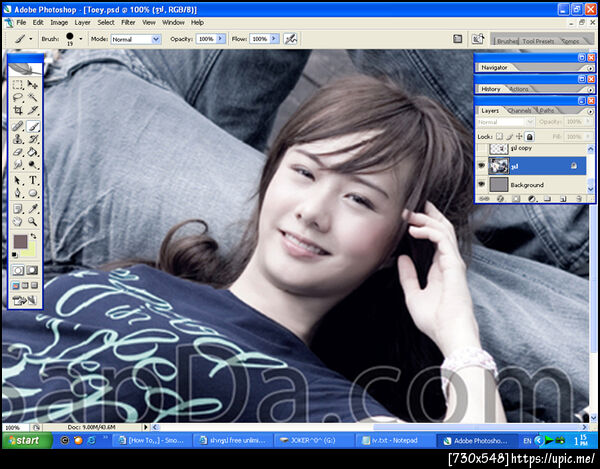
Task: Open the Brush preset picker arrow
Action: point(80,39)
